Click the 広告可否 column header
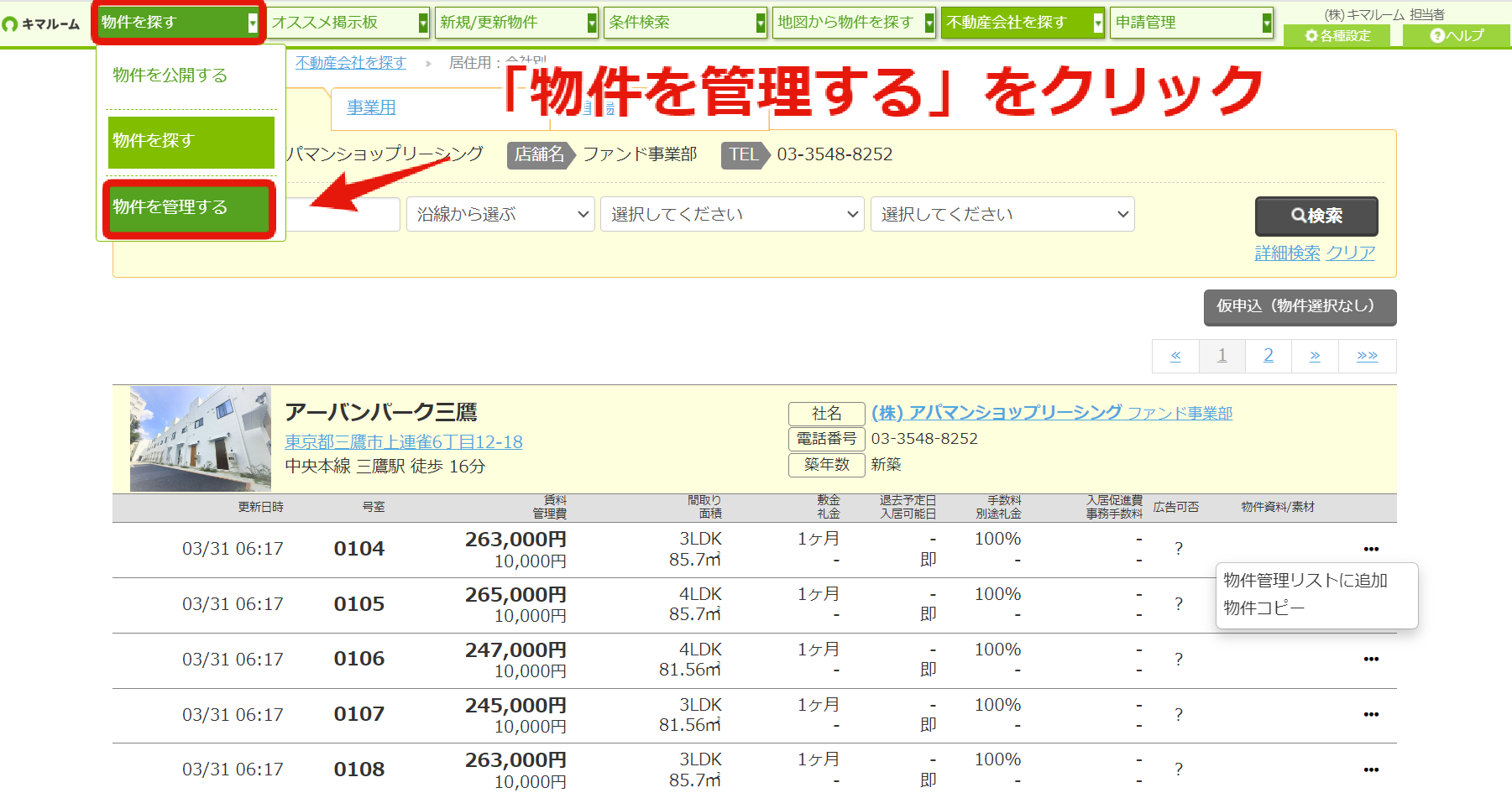This screenshot has height=793, width=1512. click(1175, 507)
